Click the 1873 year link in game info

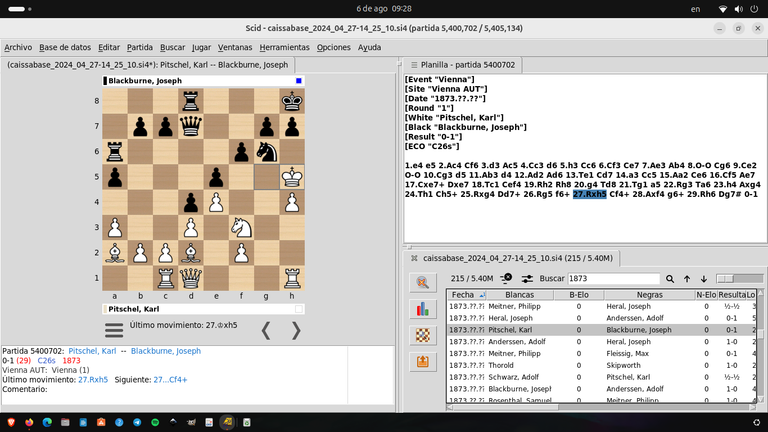coord(72,360)
